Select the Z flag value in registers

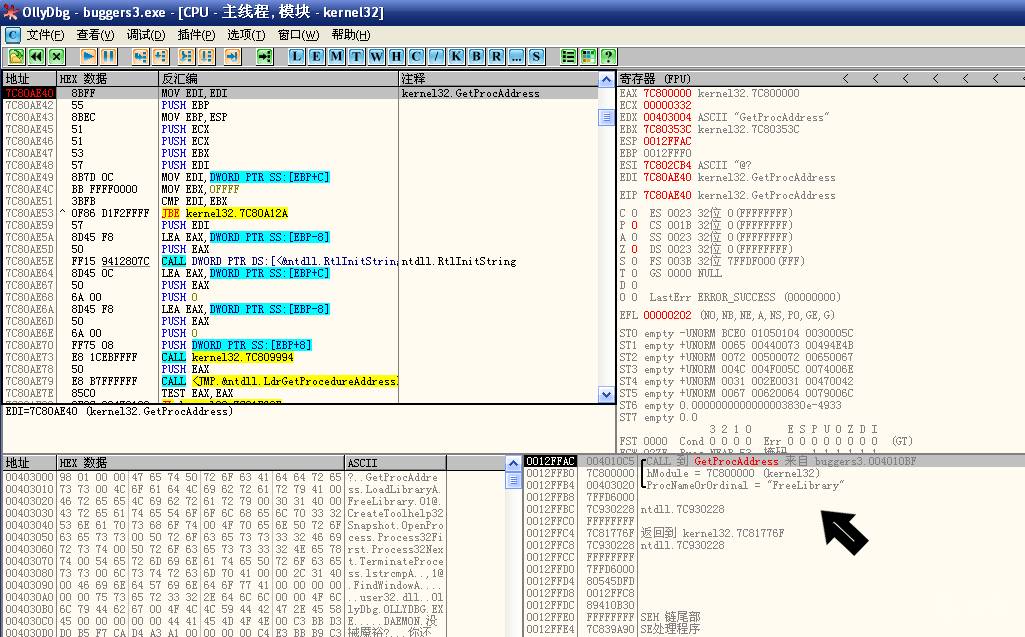(634, 249)
